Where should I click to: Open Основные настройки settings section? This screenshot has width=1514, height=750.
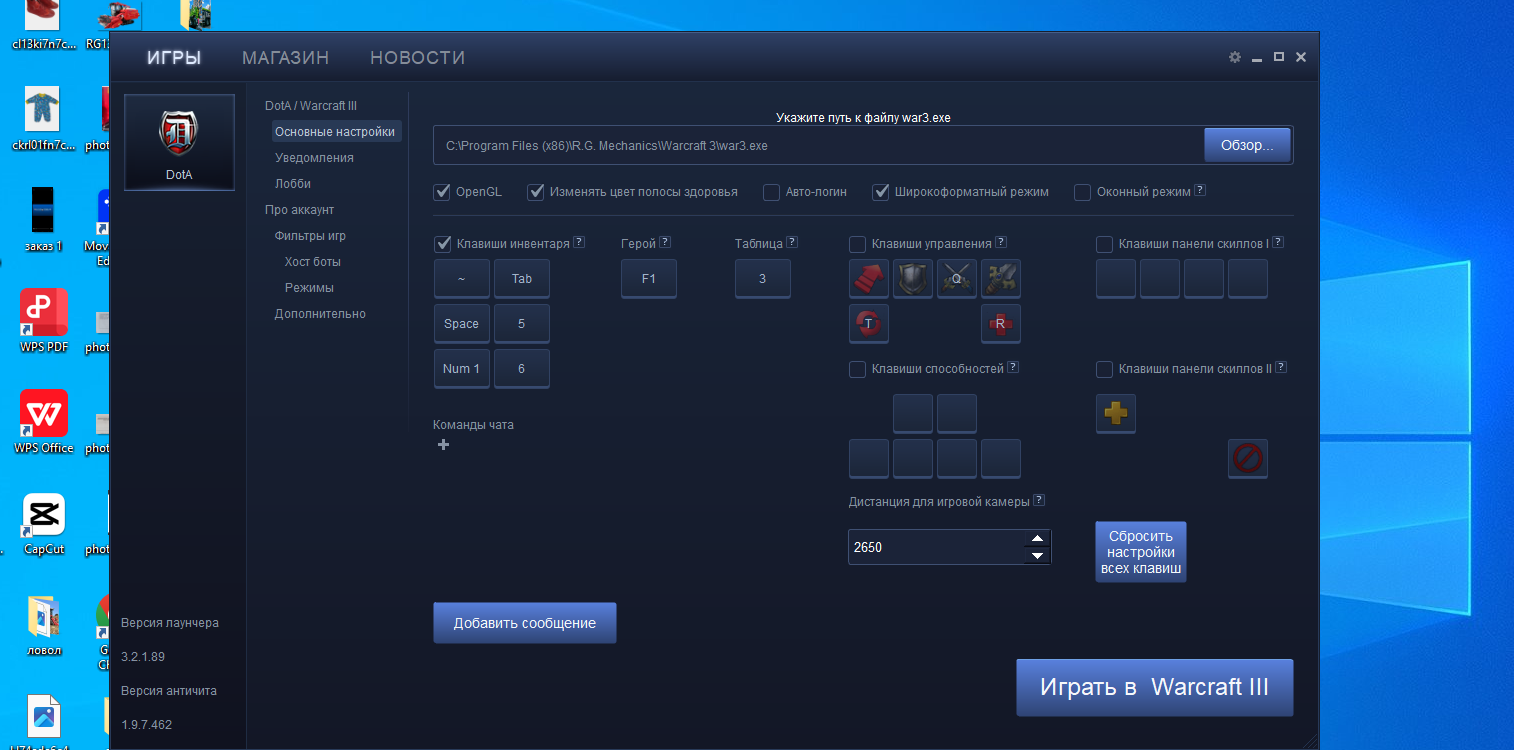(336, 132)
